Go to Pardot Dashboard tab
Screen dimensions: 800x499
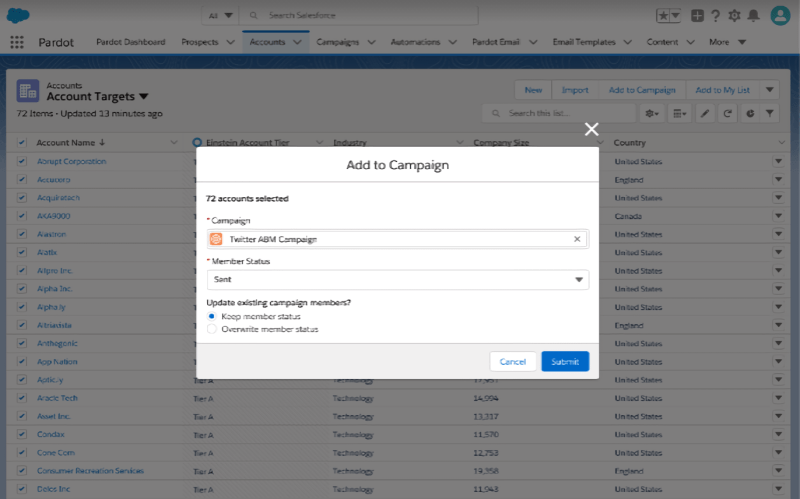coord(131,42)
